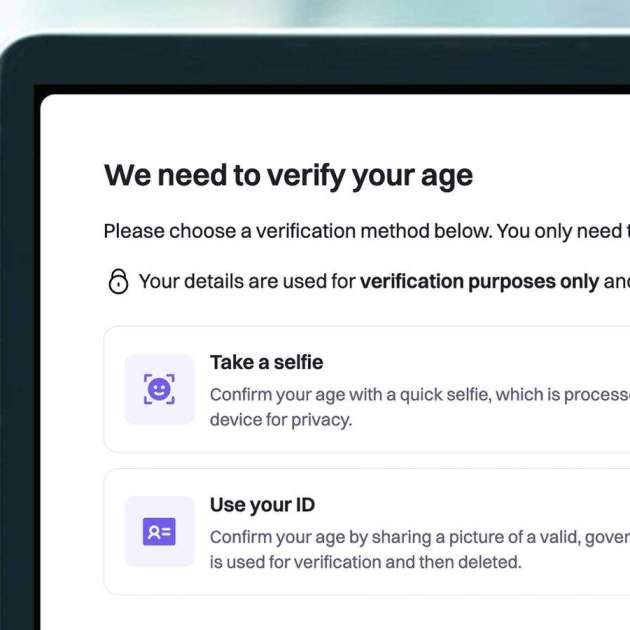Click the "device for privacy." text line

(x=281, y=420)
